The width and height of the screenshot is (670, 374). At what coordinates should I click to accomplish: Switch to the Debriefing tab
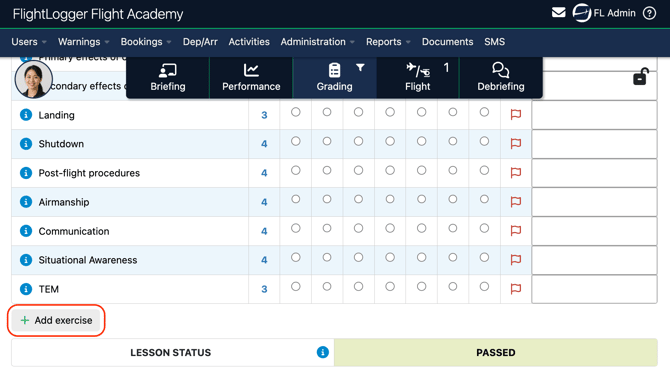coord(501,77)
